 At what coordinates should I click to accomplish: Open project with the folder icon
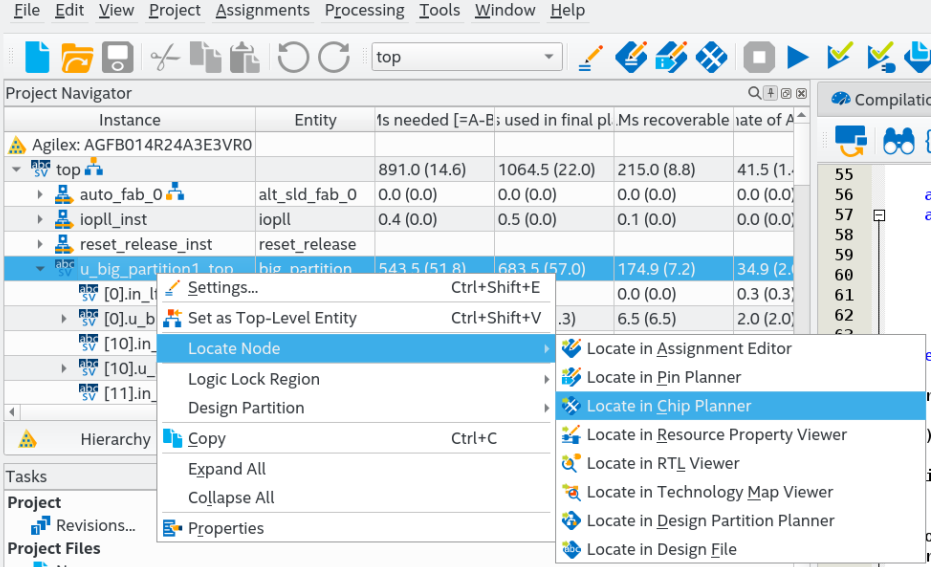tap(77, 58)
